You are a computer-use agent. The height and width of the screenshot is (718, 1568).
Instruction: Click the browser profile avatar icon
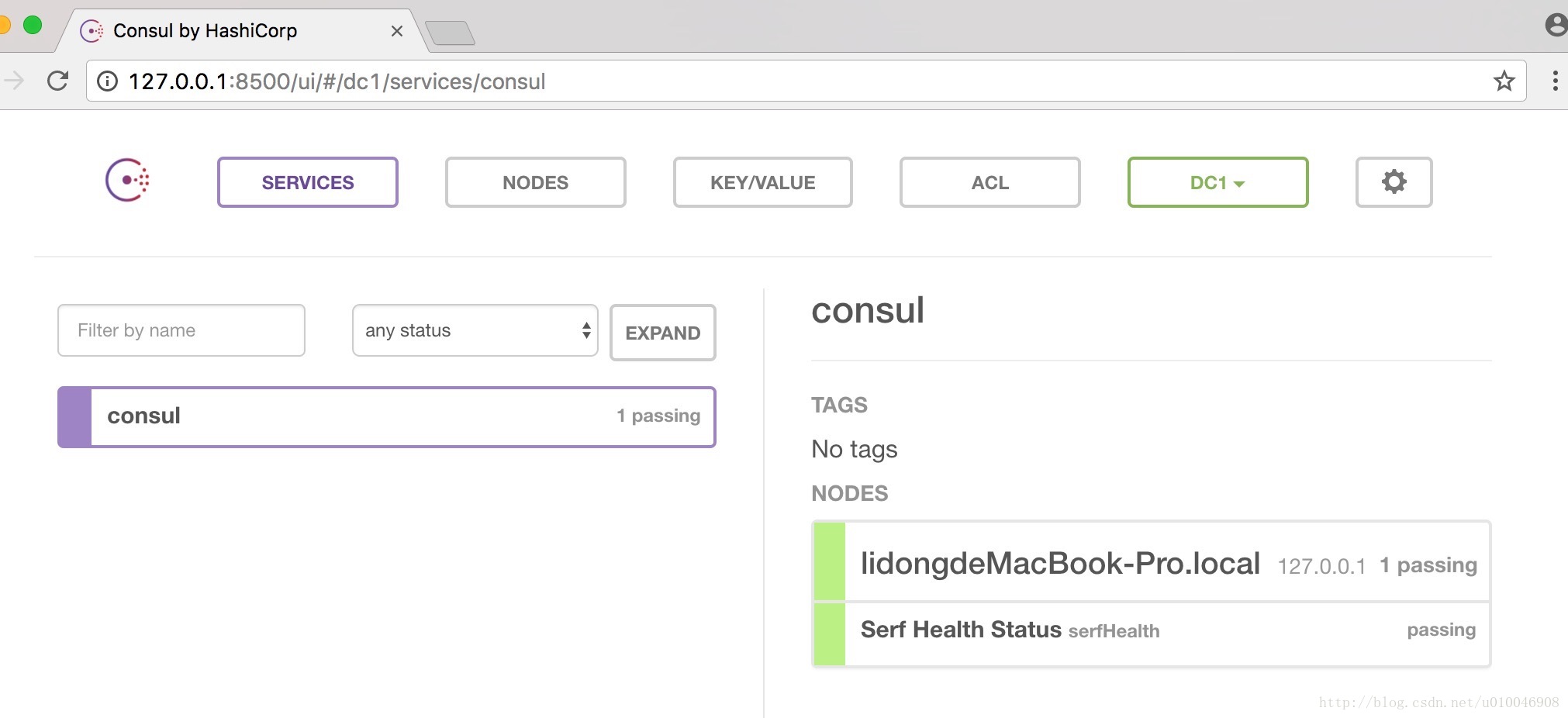point(1556,25)
